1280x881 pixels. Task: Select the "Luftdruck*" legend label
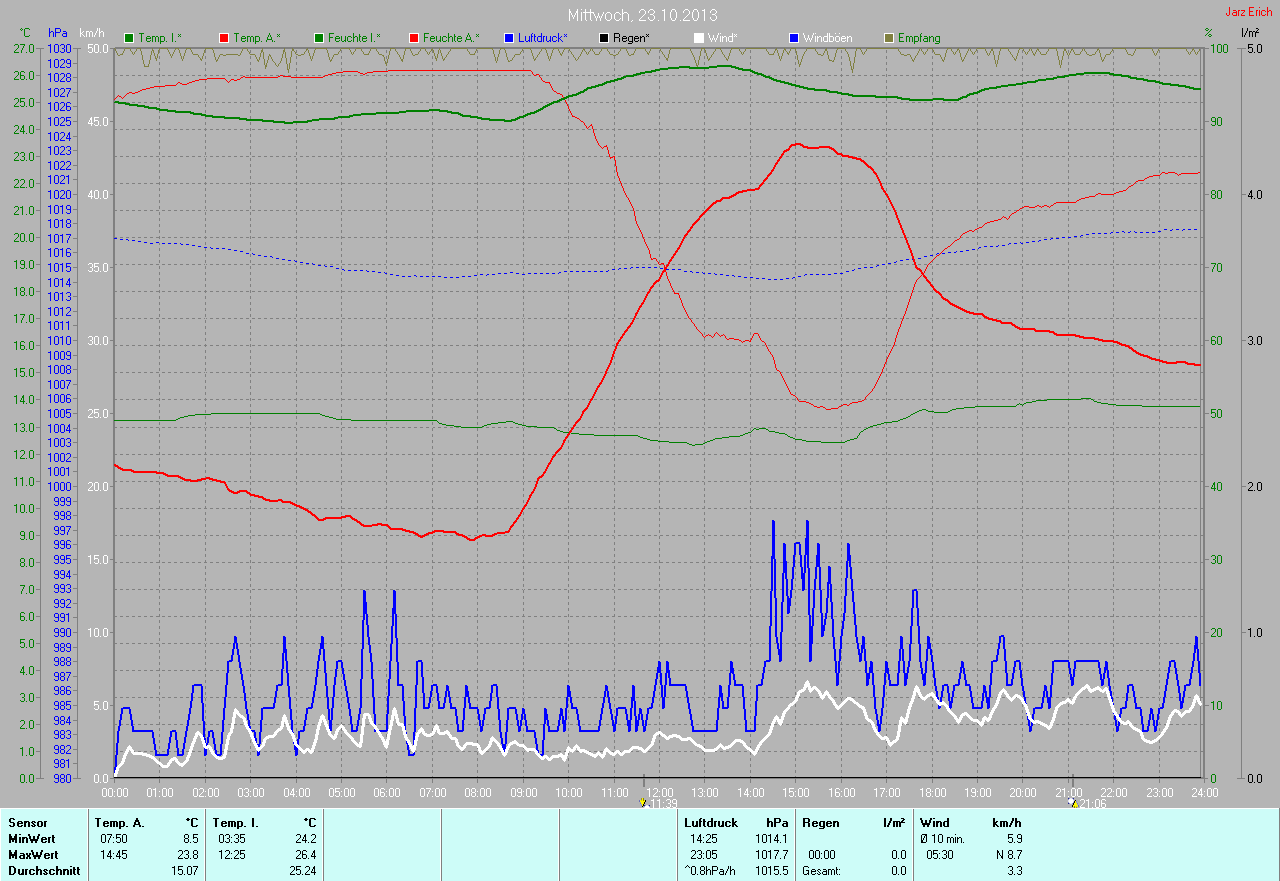[543, 38]
